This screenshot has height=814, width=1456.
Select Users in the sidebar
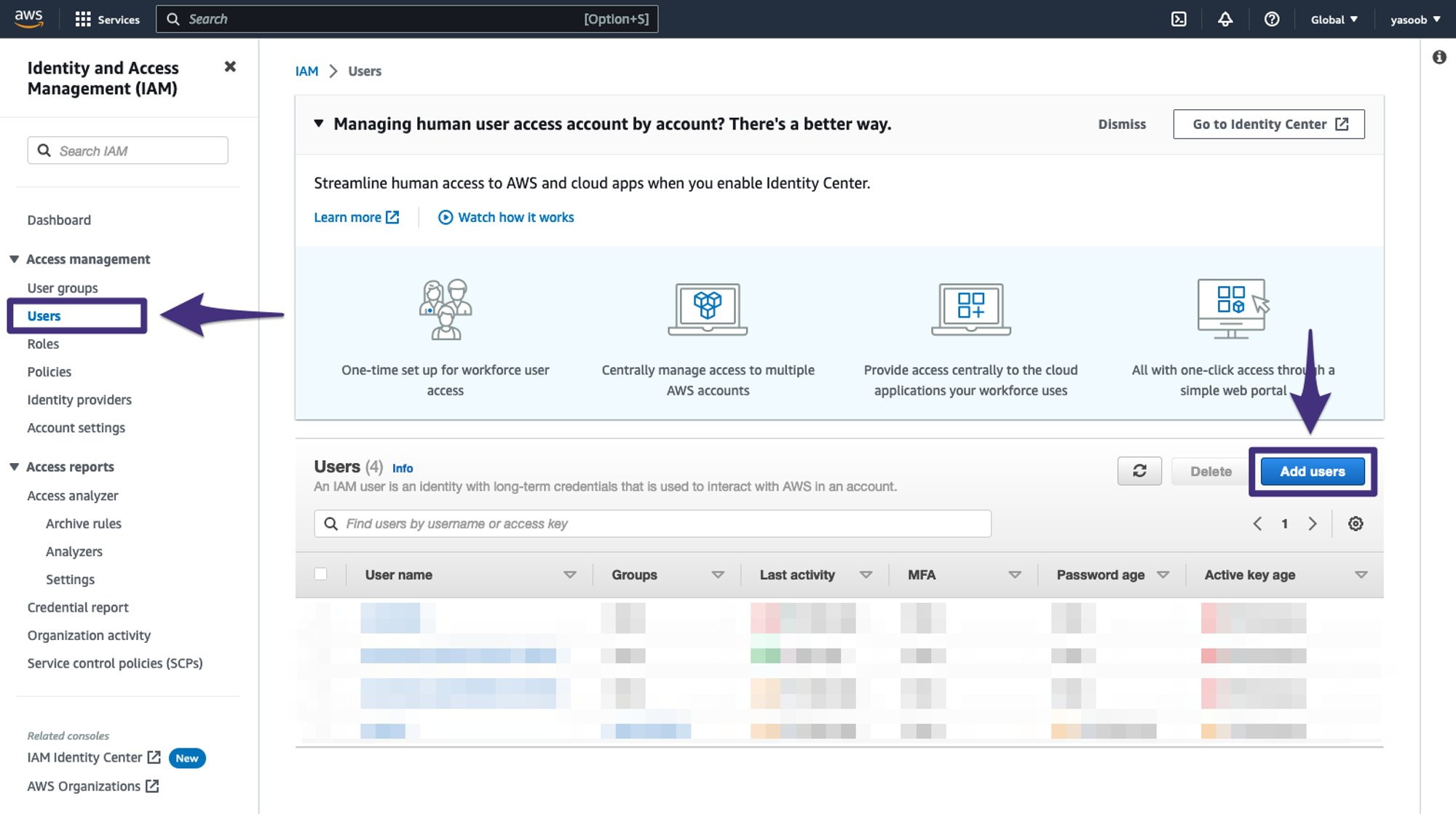[x=44, y=316]
